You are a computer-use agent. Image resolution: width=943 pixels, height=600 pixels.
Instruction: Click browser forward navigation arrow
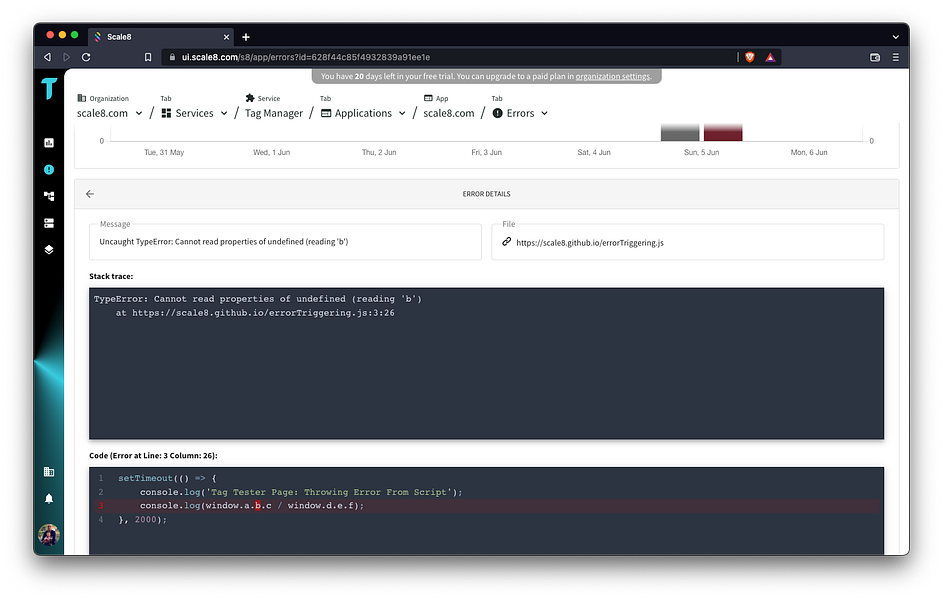67,57
